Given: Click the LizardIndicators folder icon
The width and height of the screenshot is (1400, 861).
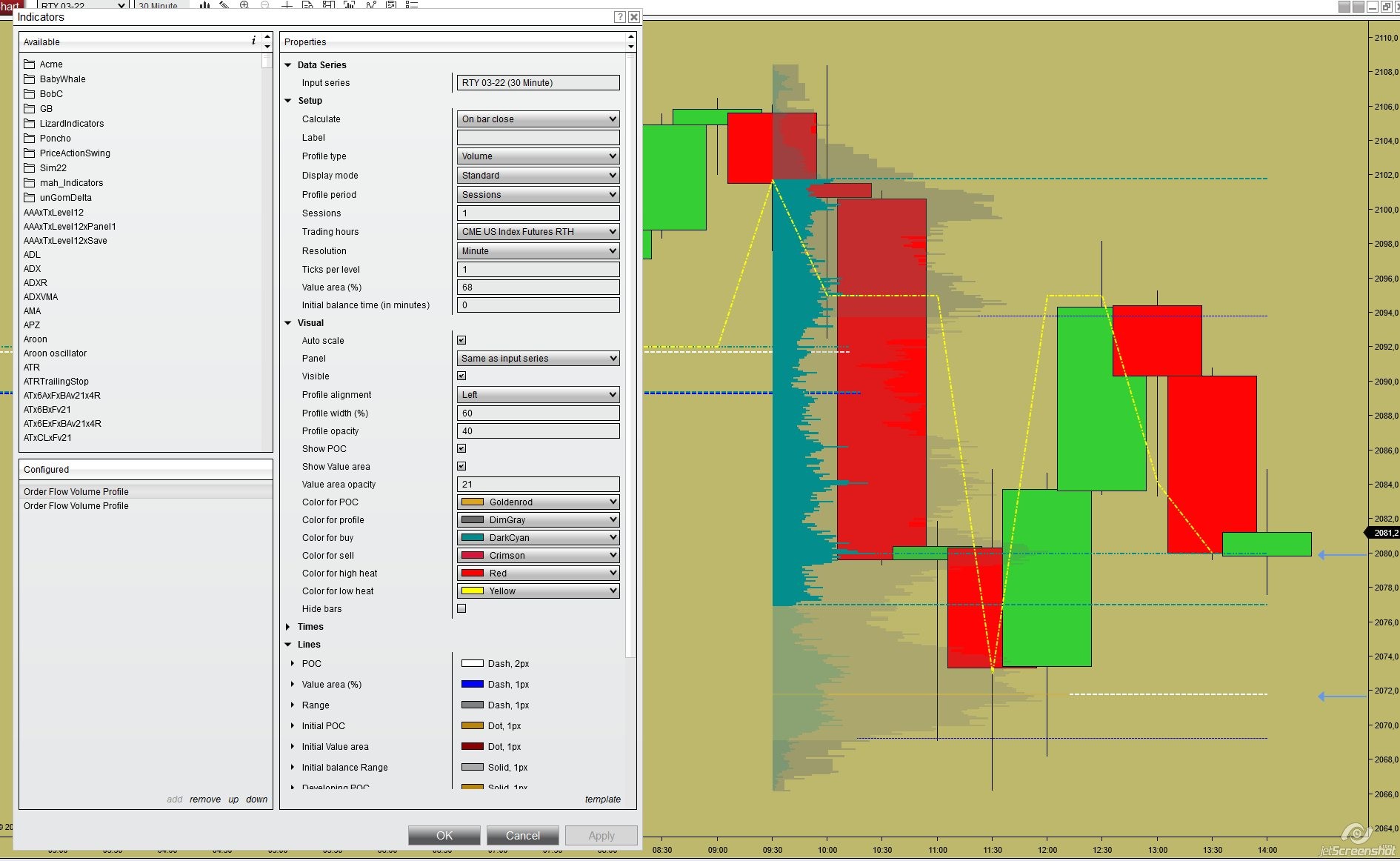Looking at the screenshot, I should [30, 123].
